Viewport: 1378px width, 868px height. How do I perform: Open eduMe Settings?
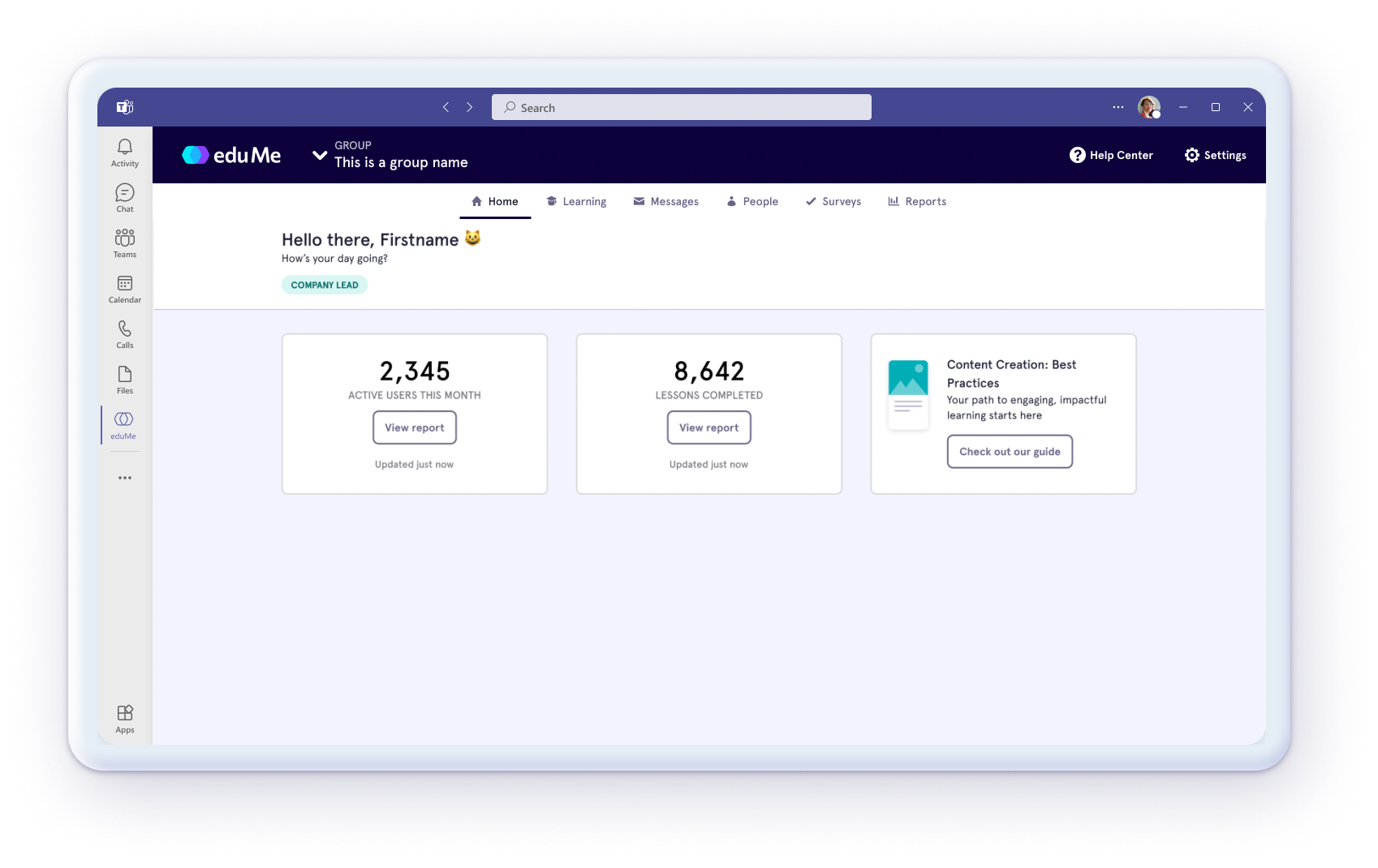tap(1215, 155)
